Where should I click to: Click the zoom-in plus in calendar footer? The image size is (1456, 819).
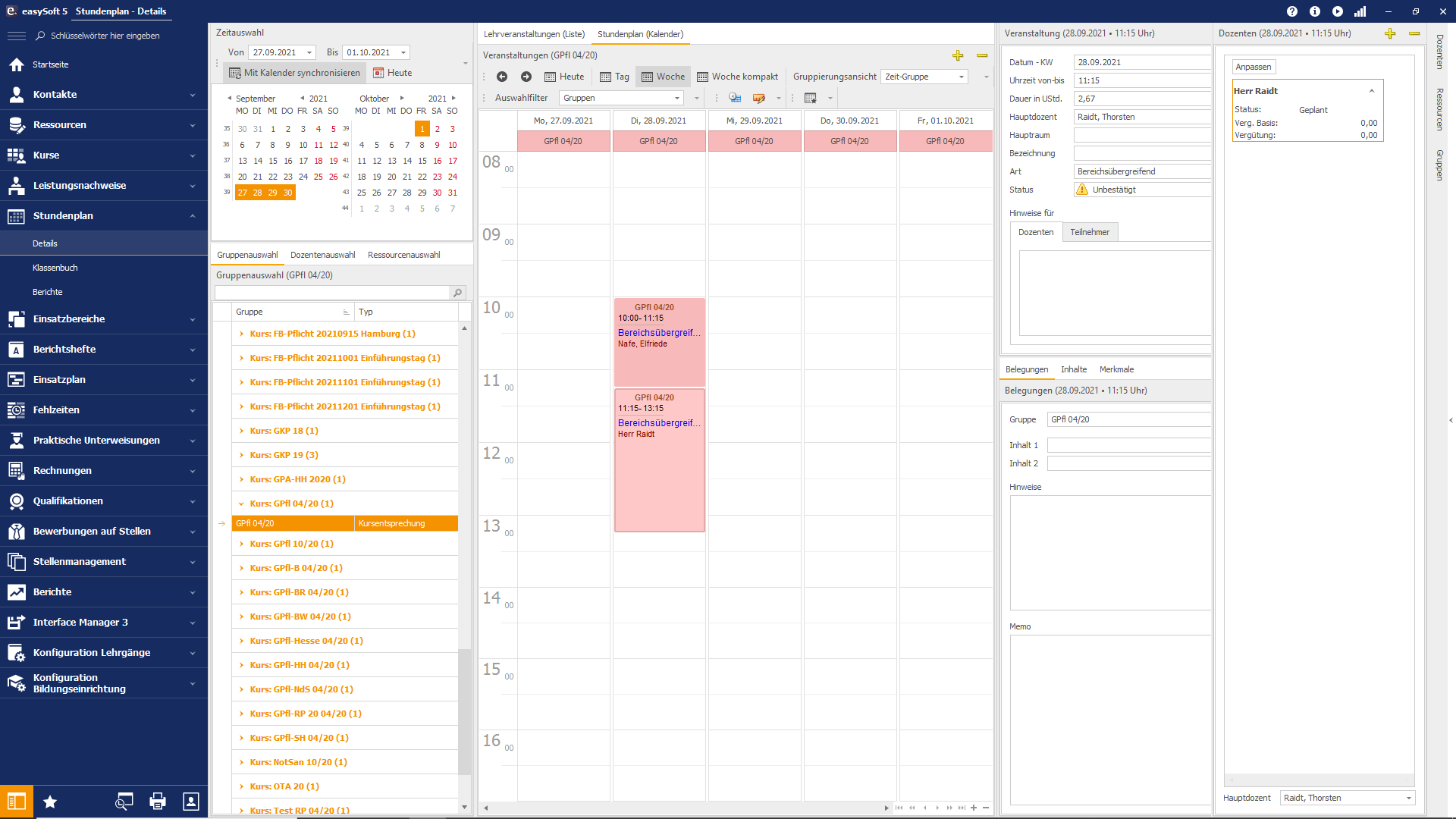(x=974, y=808)
